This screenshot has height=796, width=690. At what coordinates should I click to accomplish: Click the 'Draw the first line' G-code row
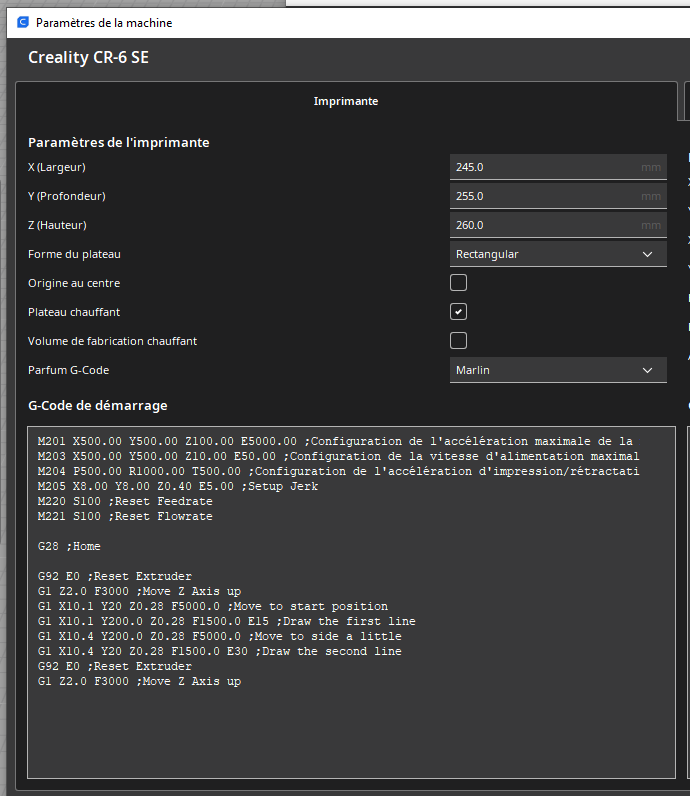(x=226, y=621)
